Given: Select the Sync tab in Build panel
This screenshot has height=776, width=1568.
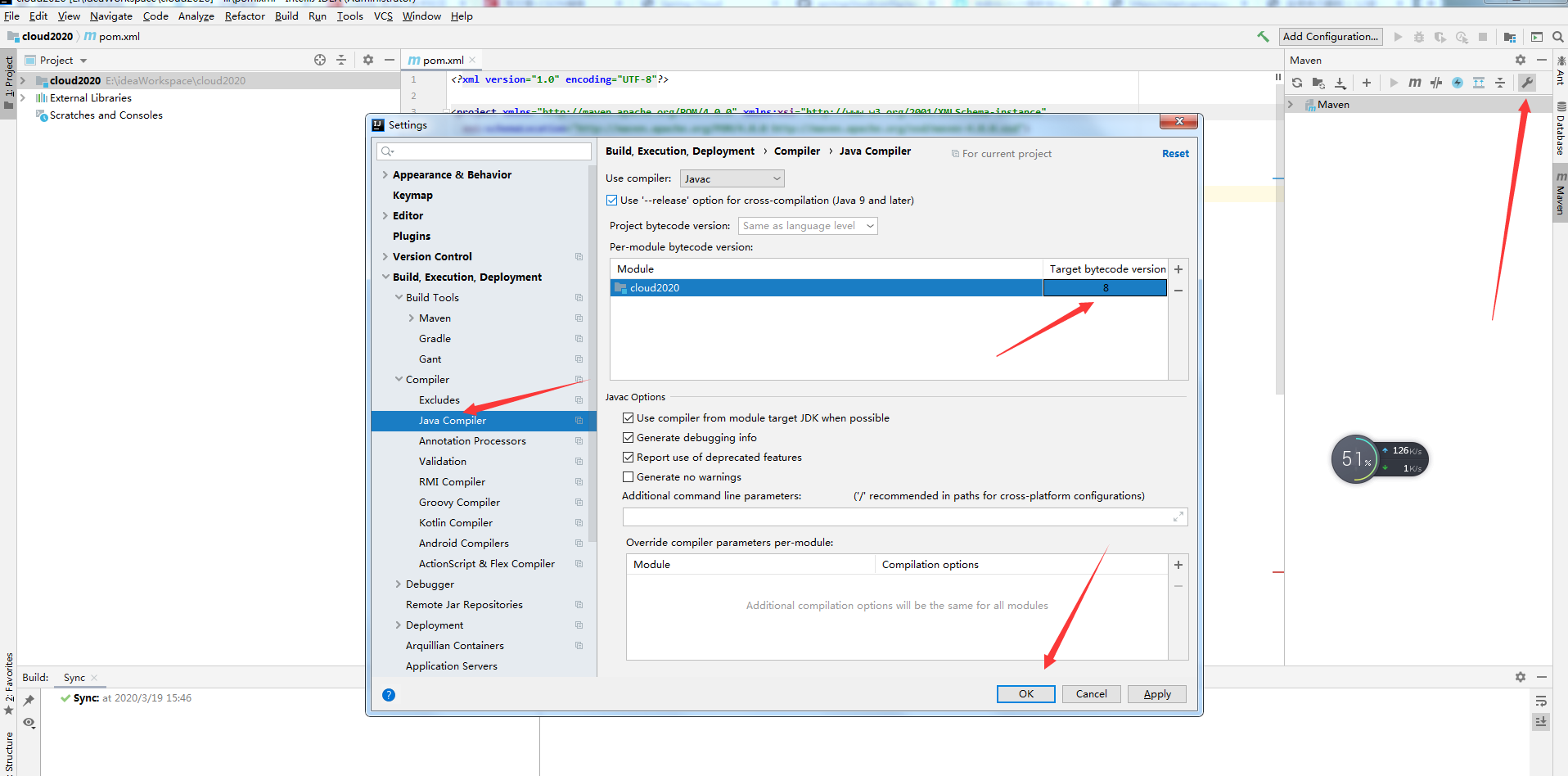Looking at the screenshot, I should coord(74,678).
